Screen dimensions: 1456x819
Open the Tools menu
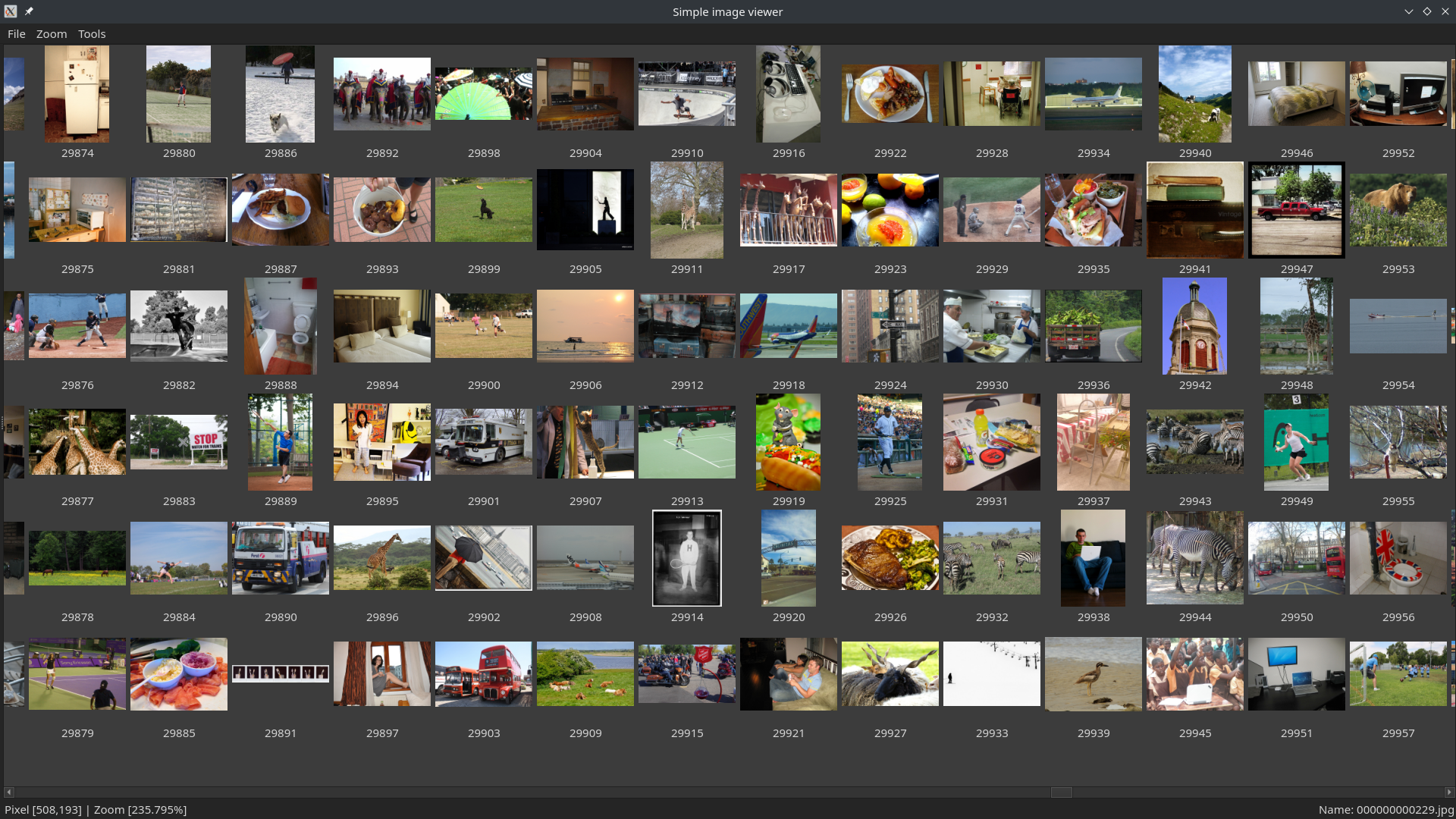click(x=92, y=34)
